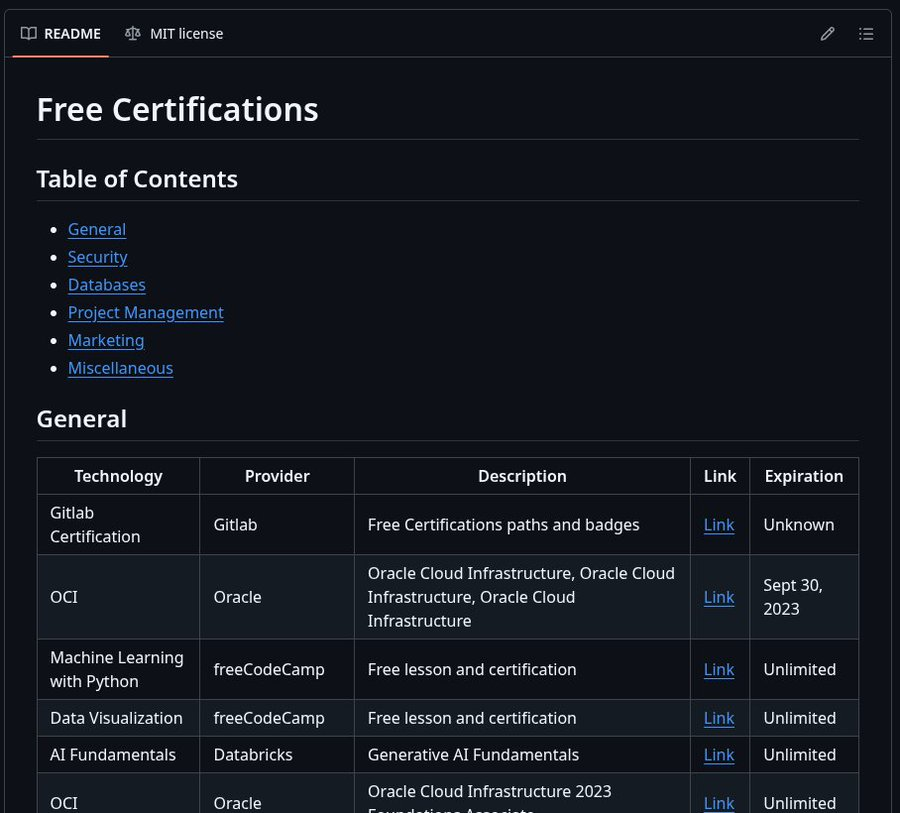The width and height of the screenshot is (900, 813).
Task: Click Link for AI Fundamentals
Action: coord(719,755)
